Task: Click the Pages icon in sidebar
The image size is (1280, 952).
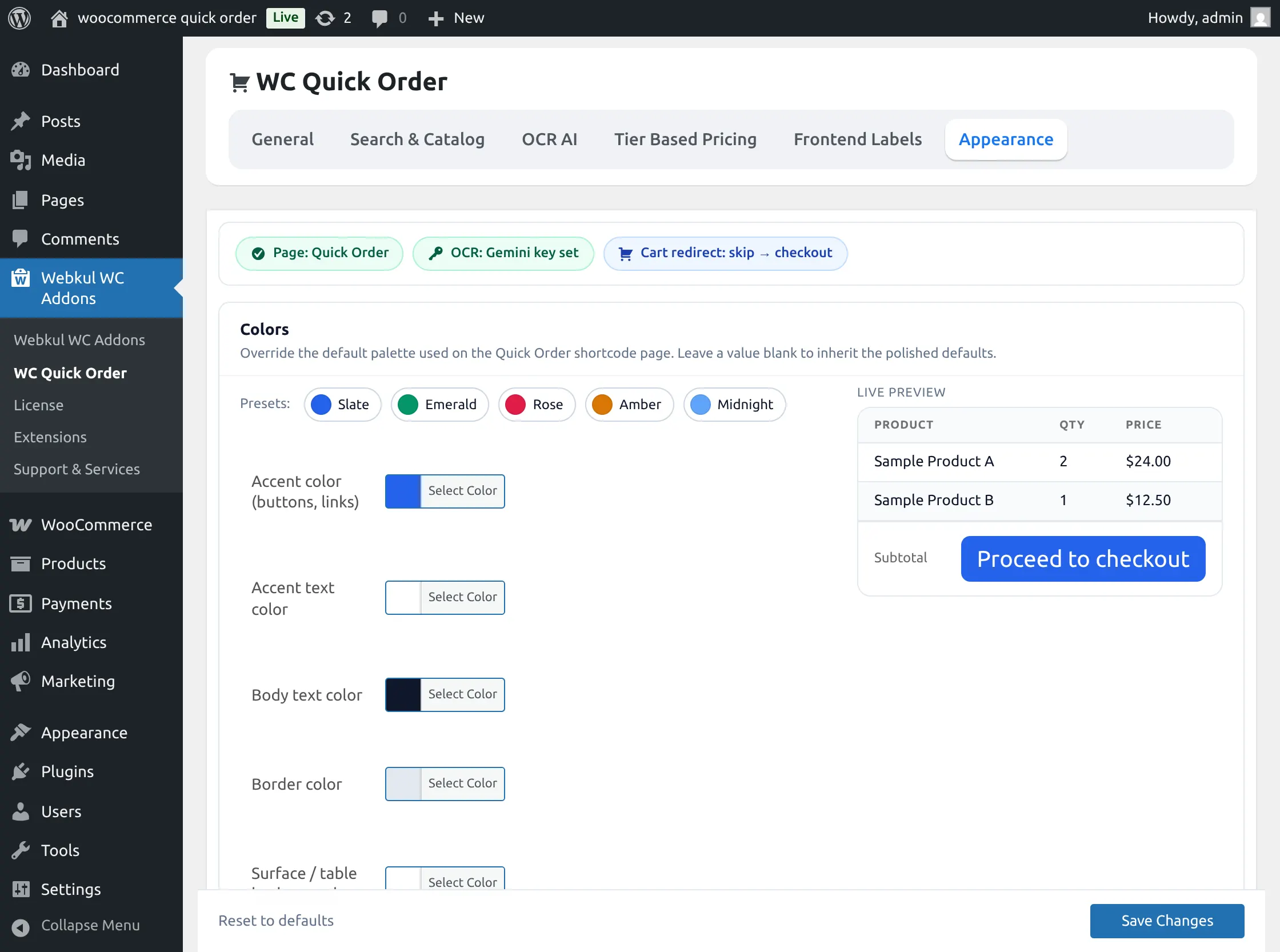Action: [x=20, y=200]
